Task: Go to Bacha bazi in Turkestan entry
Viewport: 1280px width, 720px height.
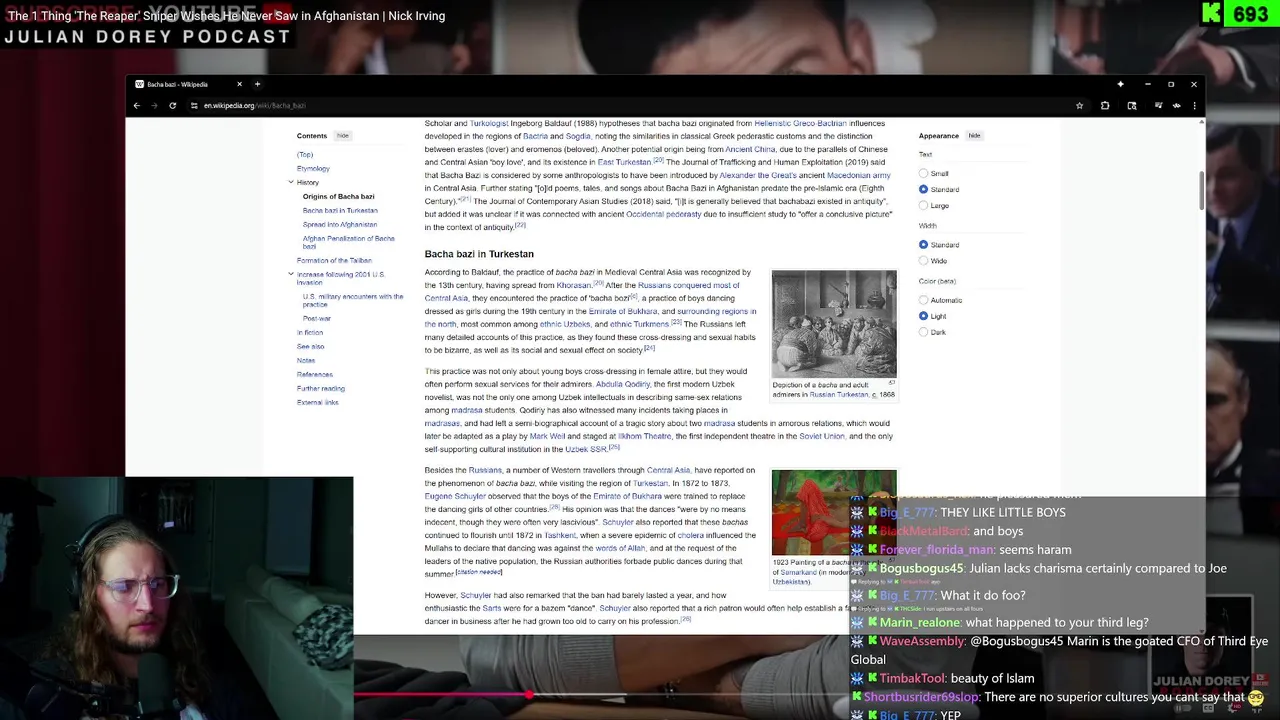Action: tap(340, 210)
